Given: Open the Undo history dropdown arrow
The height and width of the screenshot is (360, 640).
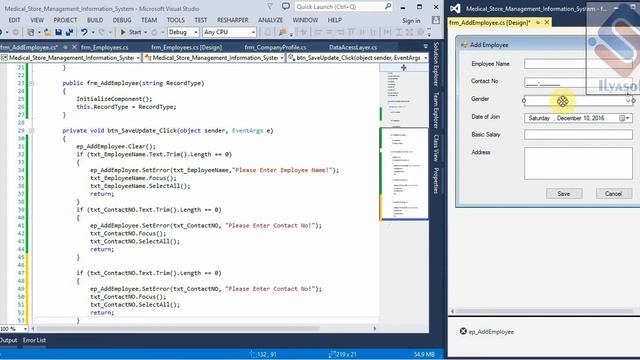Looking at the screenshot, I should pyautogui.click(x=93, y=32).
